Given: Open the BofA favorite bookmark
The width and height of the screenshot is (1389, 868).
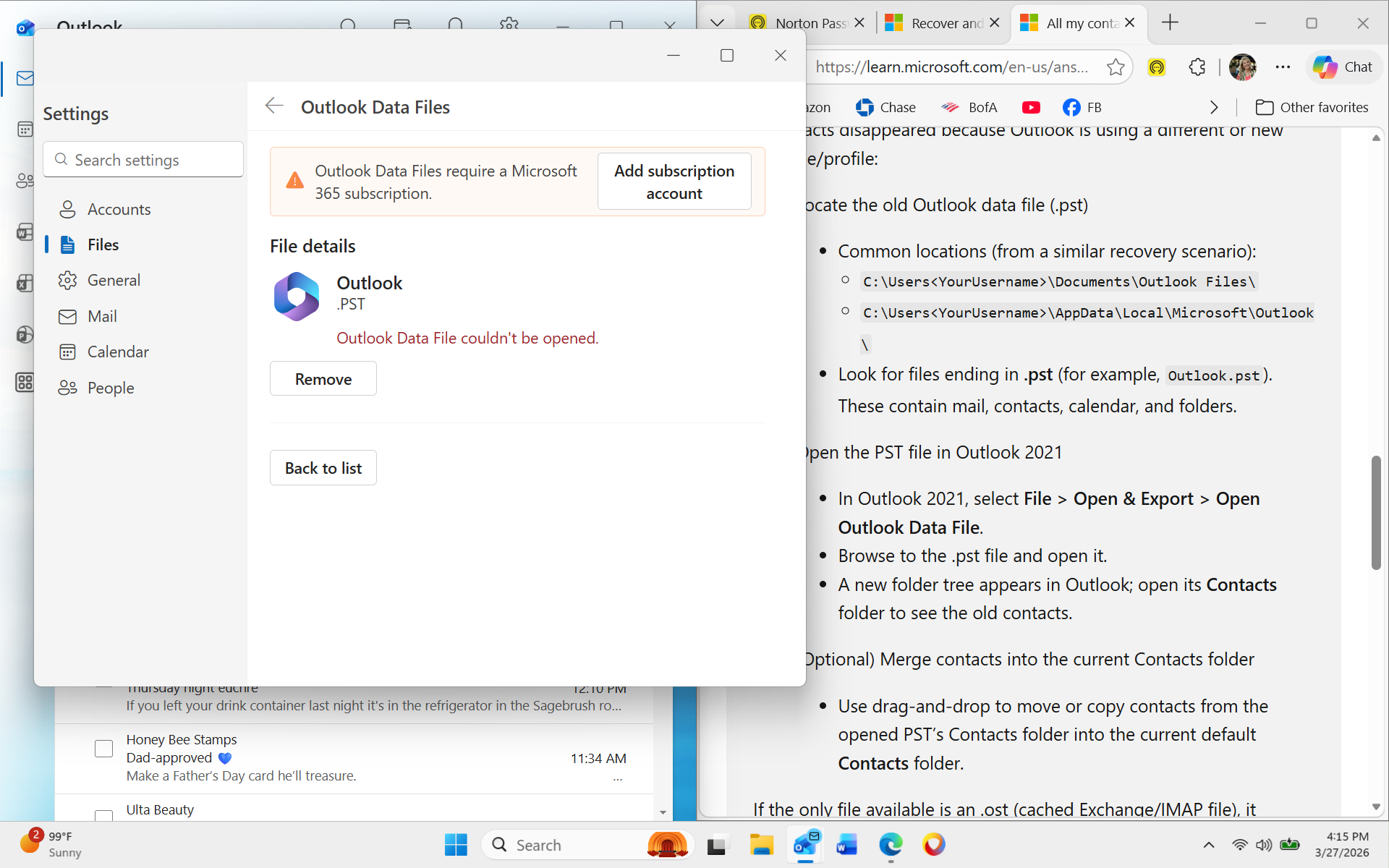Looking at the screenshot, I should pos(969,108).
